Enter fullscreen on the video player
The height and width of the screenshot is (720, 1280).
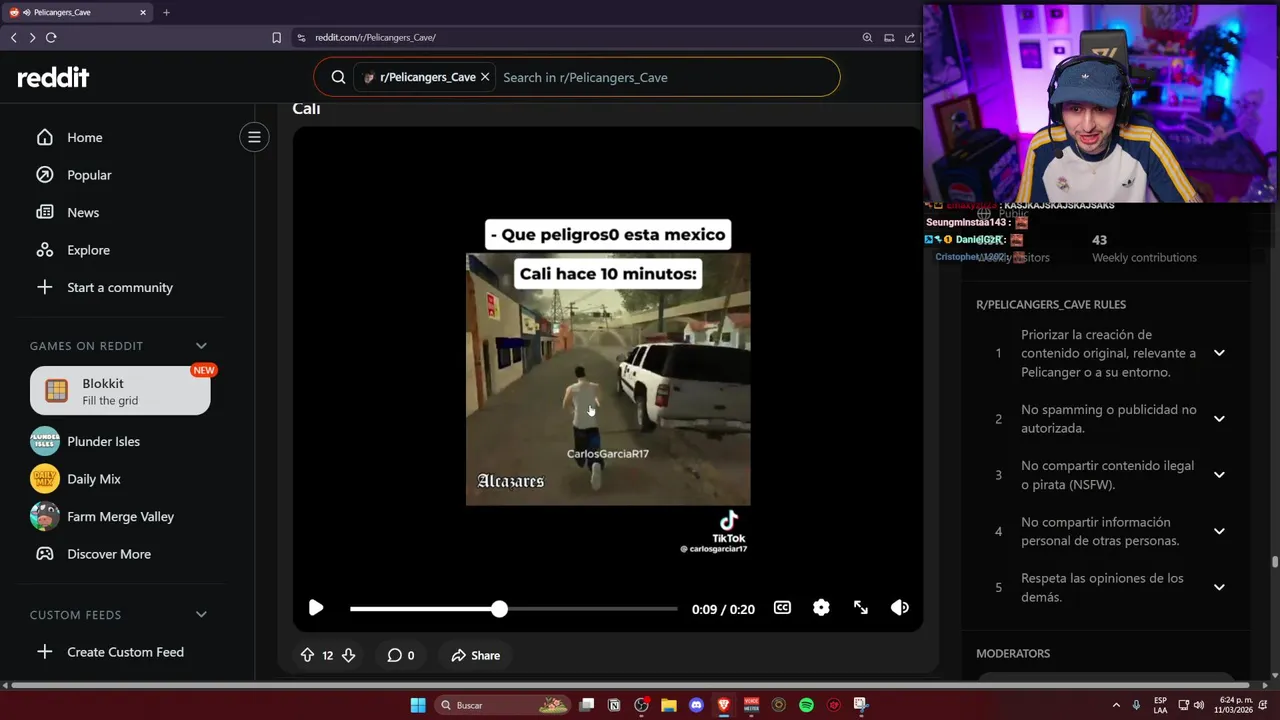coord(860,608)
